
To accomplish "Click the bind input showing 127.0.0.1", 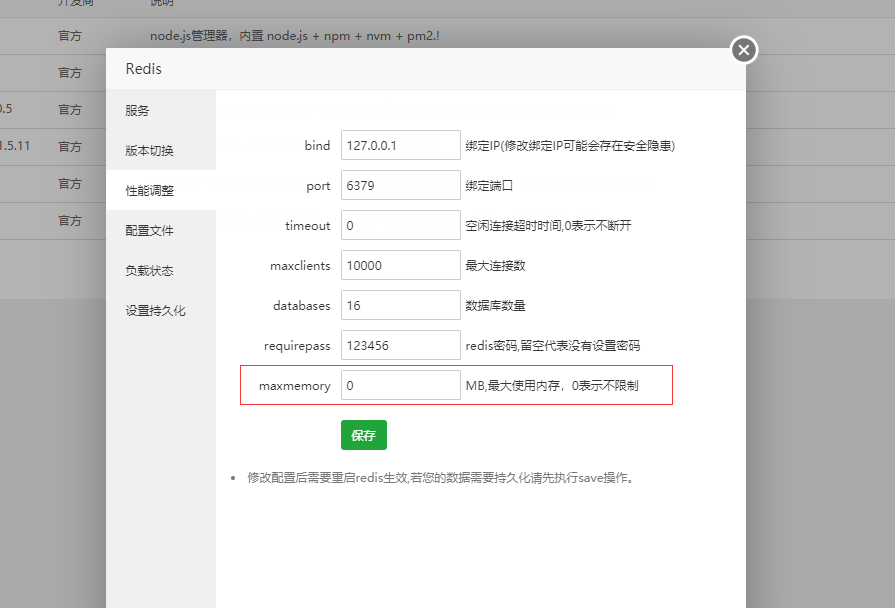I will point(400,146).
